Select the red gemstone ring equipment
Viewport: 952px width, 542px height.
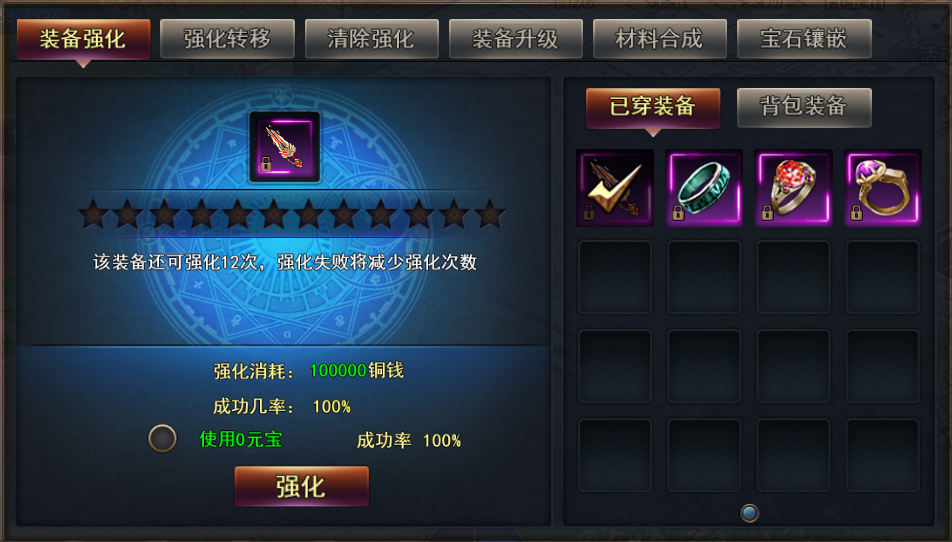point(794,188)
